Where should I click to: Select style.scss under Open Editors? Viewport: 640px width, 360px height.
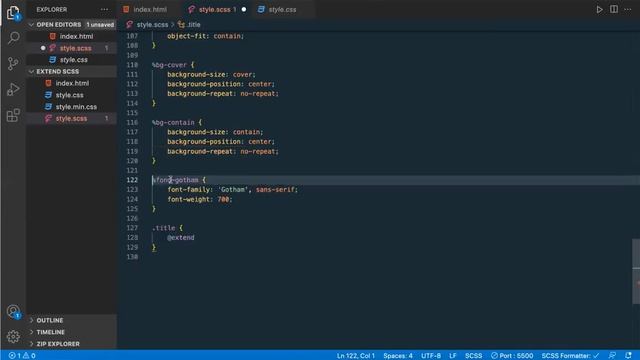[x=76, y=48]
